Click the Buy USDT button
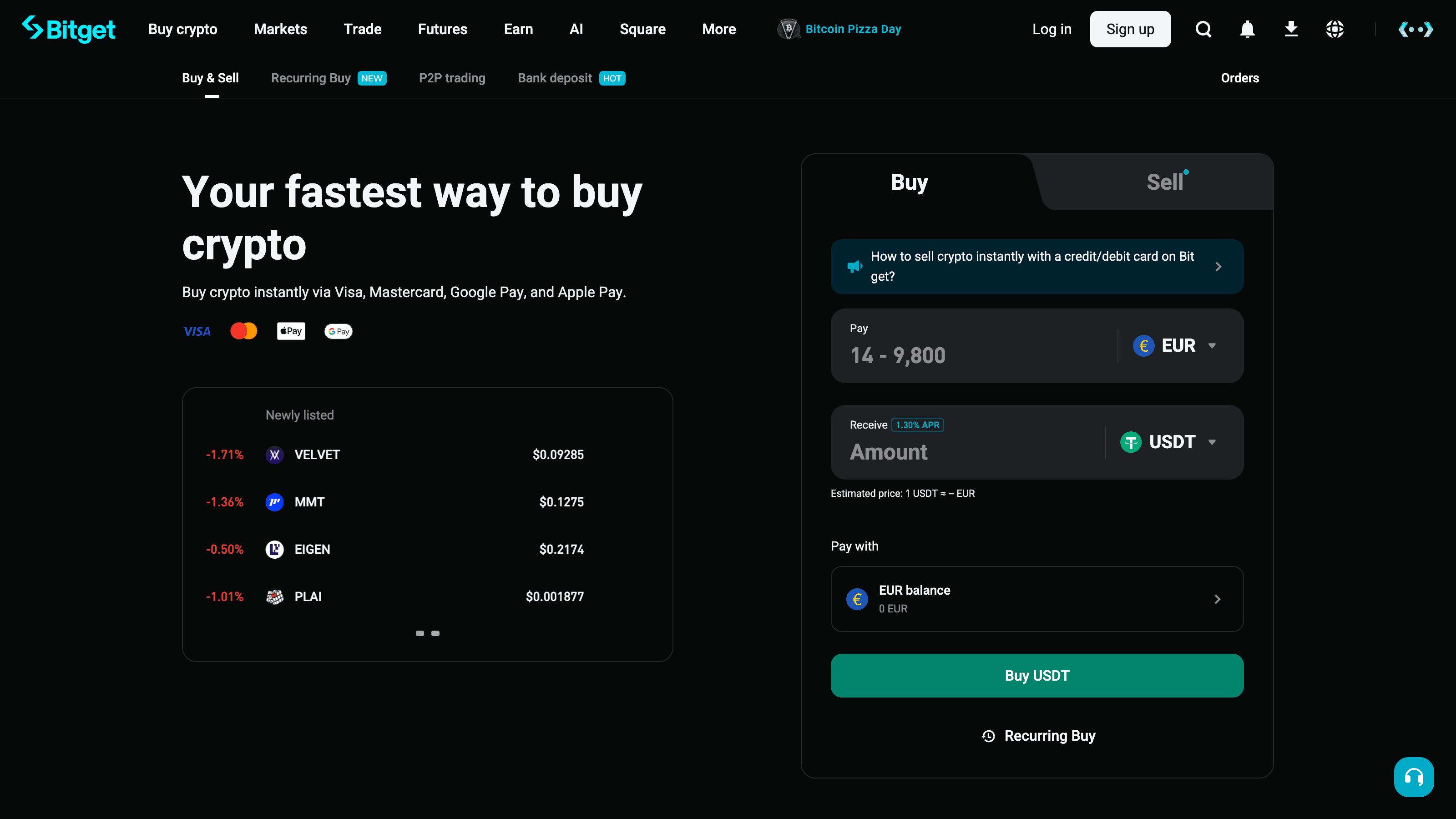The width and height of the screenshot is (1456, 819). (1037, 675)
